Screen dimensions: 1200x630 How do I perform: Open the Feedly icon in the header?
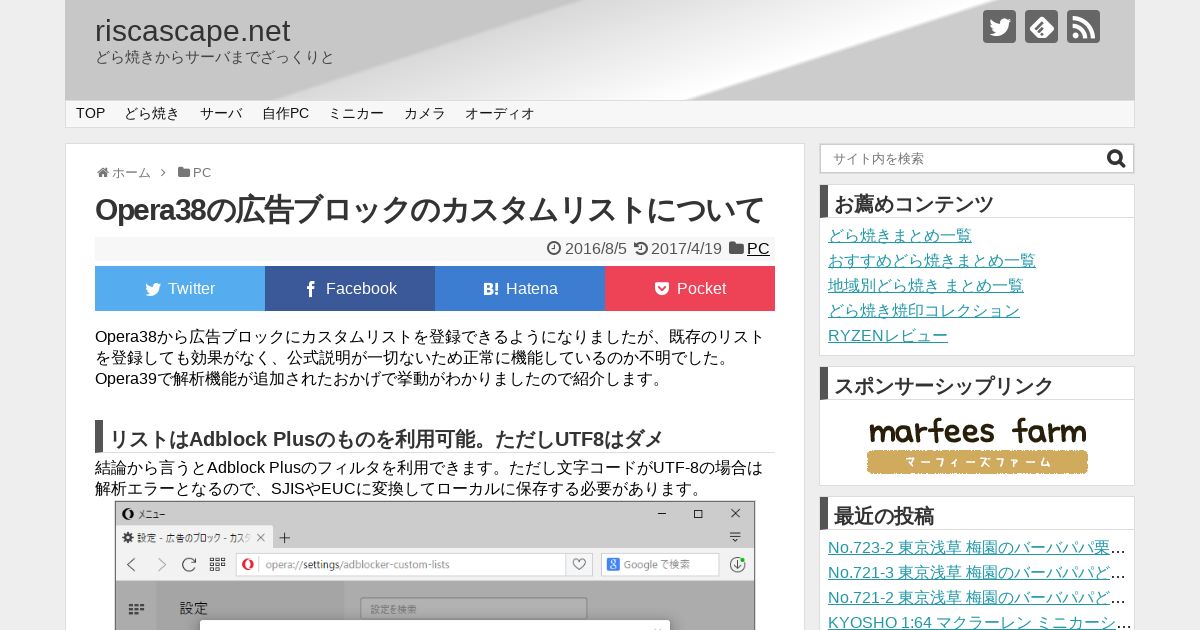pos(1041,26)
